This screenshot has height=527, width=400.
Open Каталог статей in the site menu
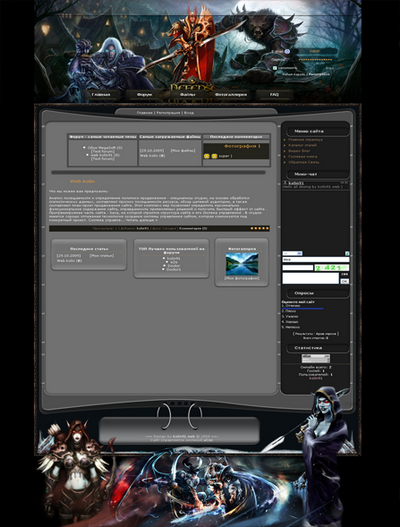[x=302, y=145]
